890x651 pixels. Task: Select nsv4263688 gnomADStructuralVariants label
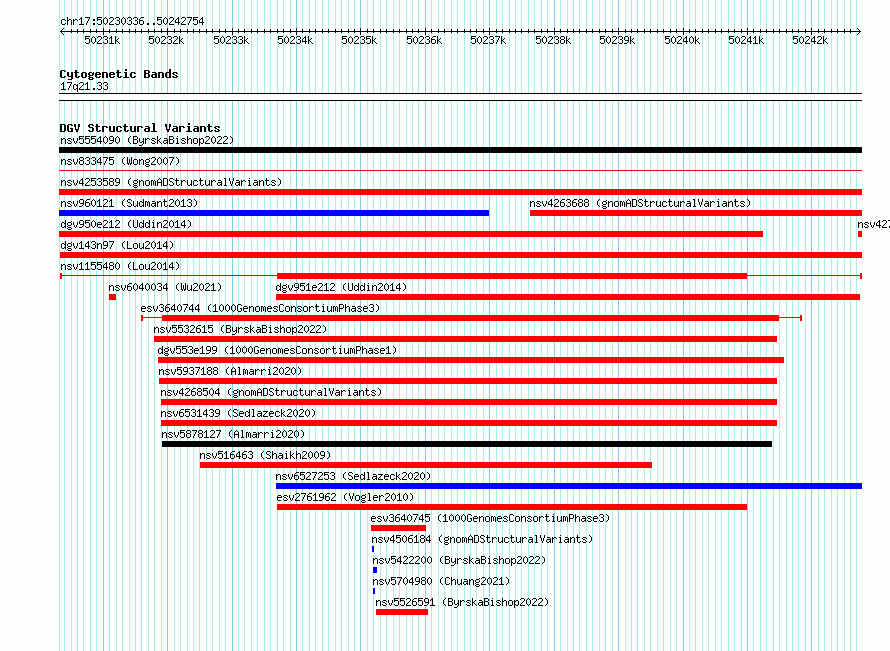pyautogui.click(x=640, y=203)
